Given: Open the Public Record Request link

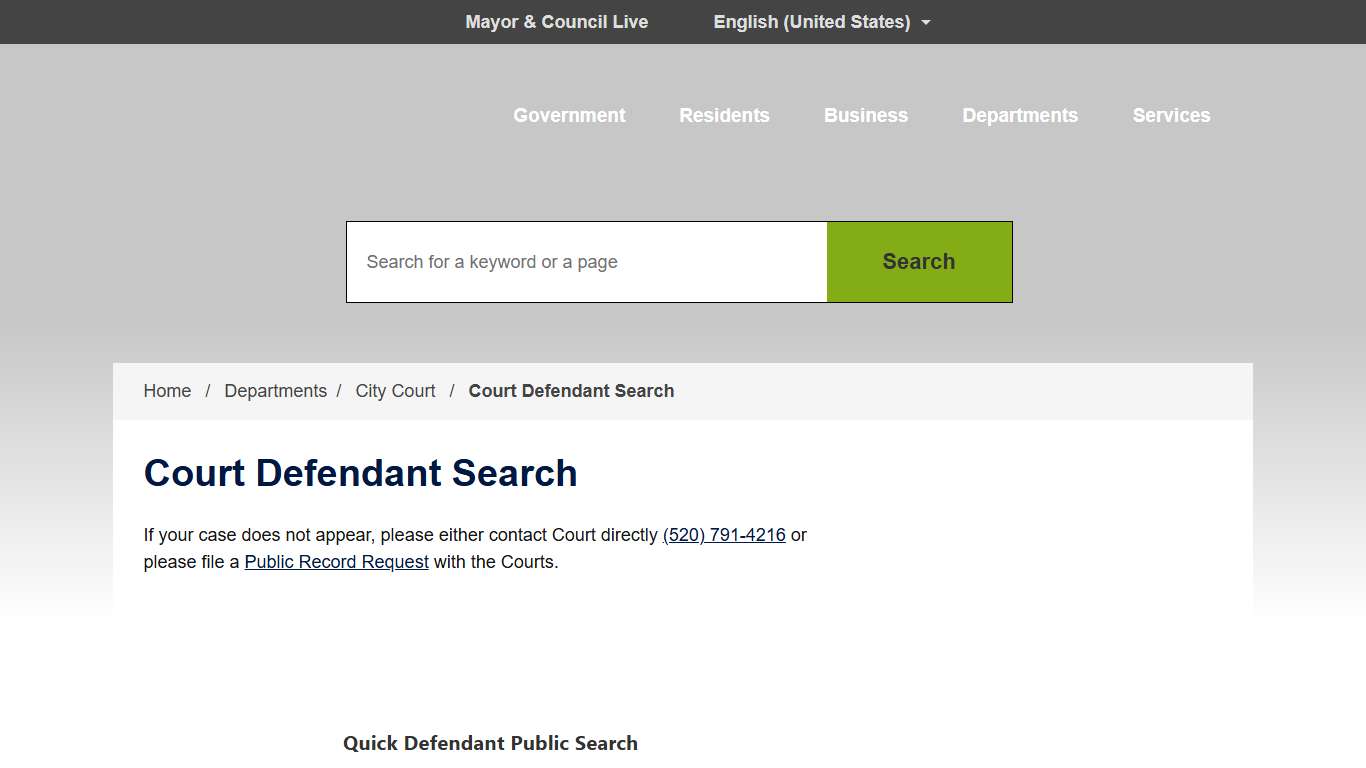Looking at the screenshot, I should coord(336,561).
